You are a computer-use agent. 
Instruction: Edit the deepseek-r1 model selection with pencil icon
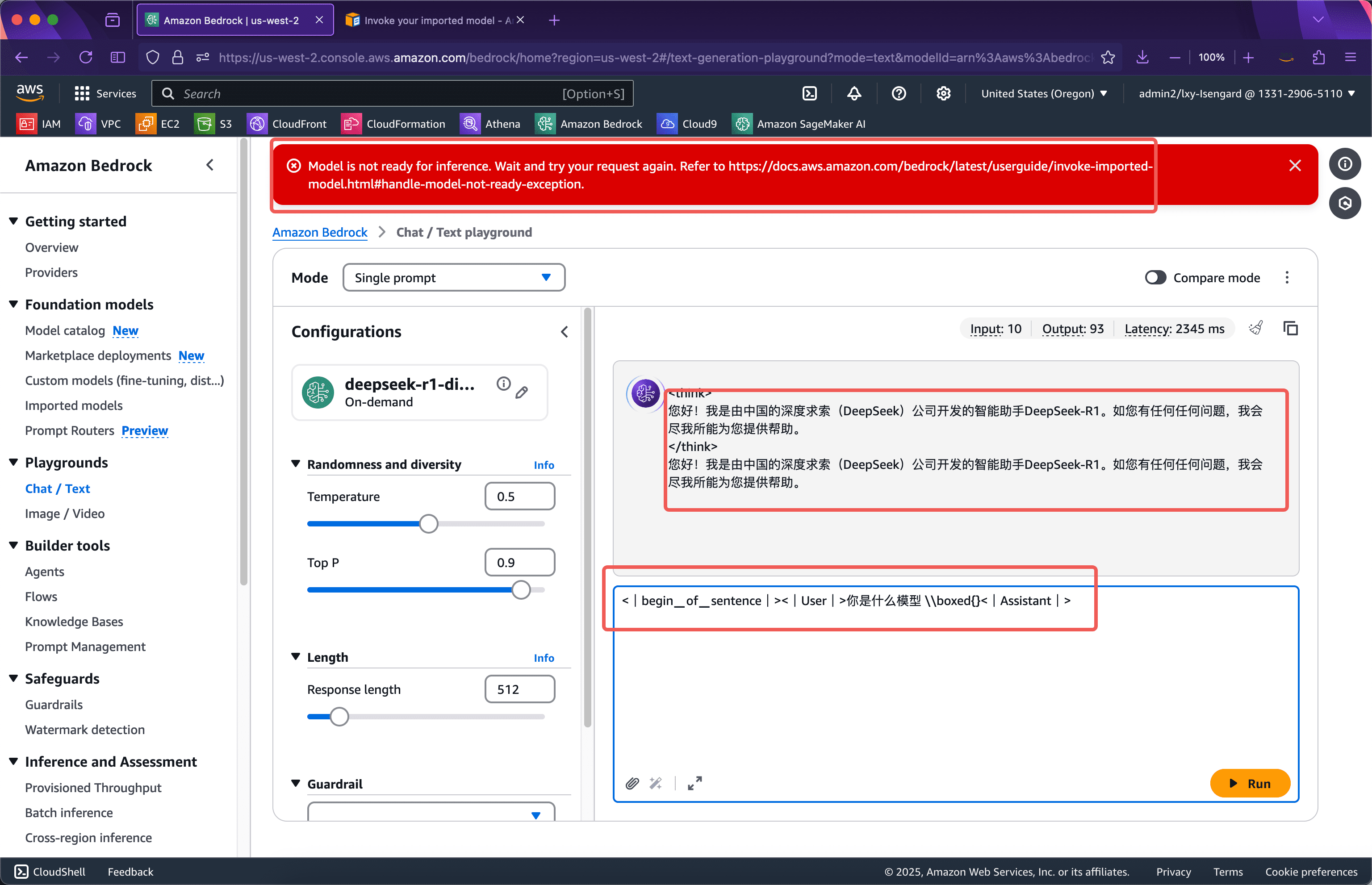[x=522, y=392]
